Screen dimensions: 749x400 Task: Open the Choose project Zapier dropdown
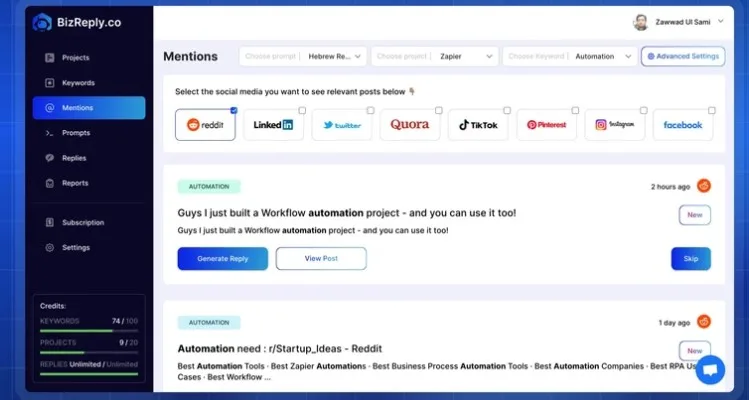coord(435,56)
